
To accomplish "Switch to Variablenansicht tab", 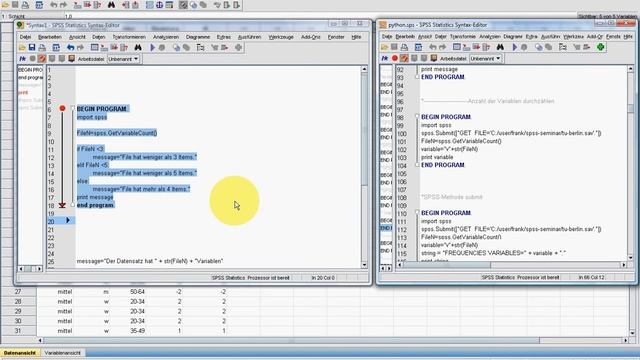I will point(62,353).
